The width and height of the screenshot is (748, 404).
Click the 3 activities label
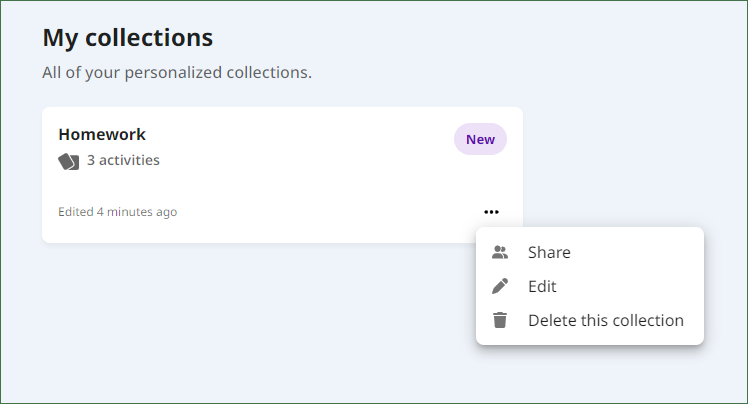click(x=123, y=160)
